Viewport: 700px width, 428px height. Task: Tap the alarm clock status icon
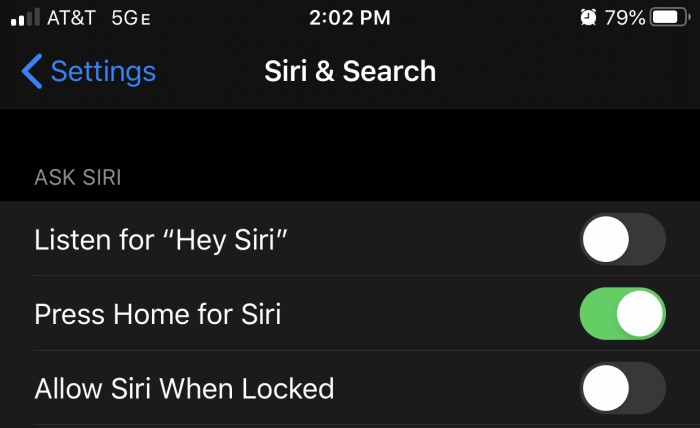coord(588,17)
